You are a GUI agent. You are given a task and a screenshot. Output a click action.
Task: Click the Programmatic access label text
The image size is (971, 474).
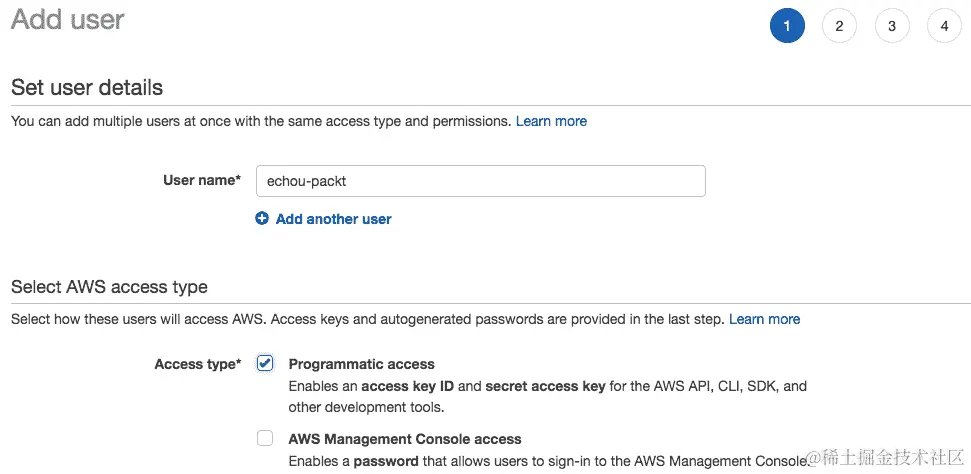(x=361, y=364)
